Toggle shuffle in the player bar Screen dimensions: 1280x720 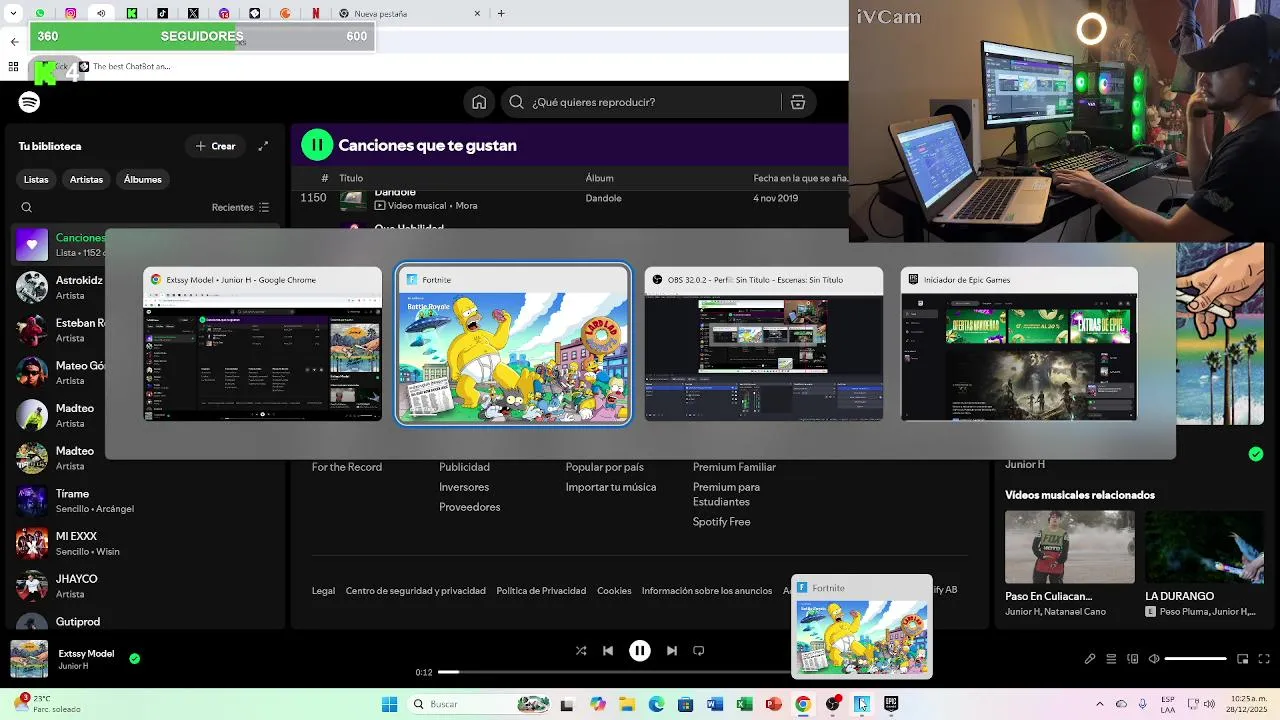(x=581, y=651)
